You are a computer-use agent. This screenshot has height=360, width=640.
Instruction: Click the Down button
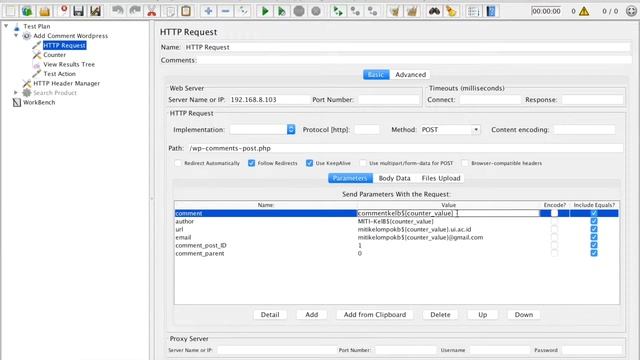click(x=524, y=315)
